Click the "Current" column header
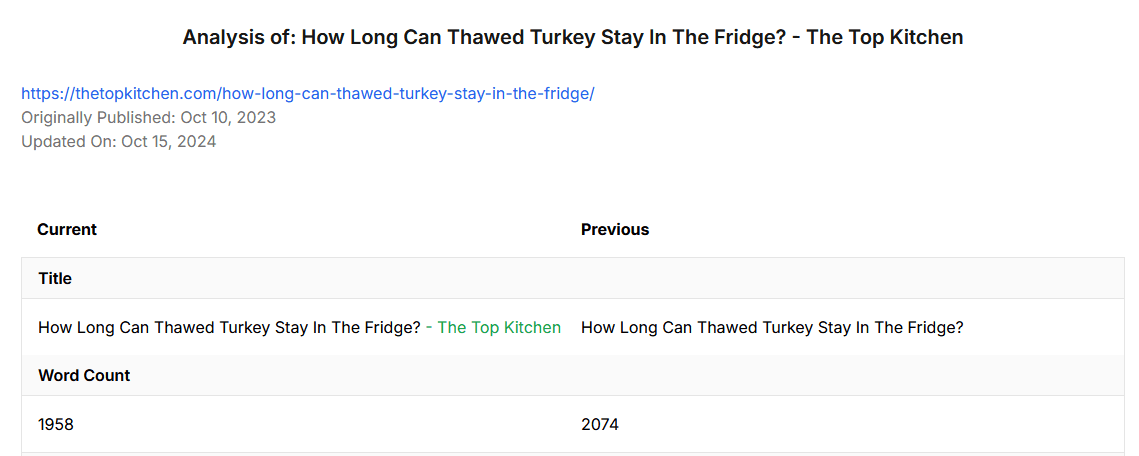Viewport: 1139px width, 456px height. click(67, 230)
